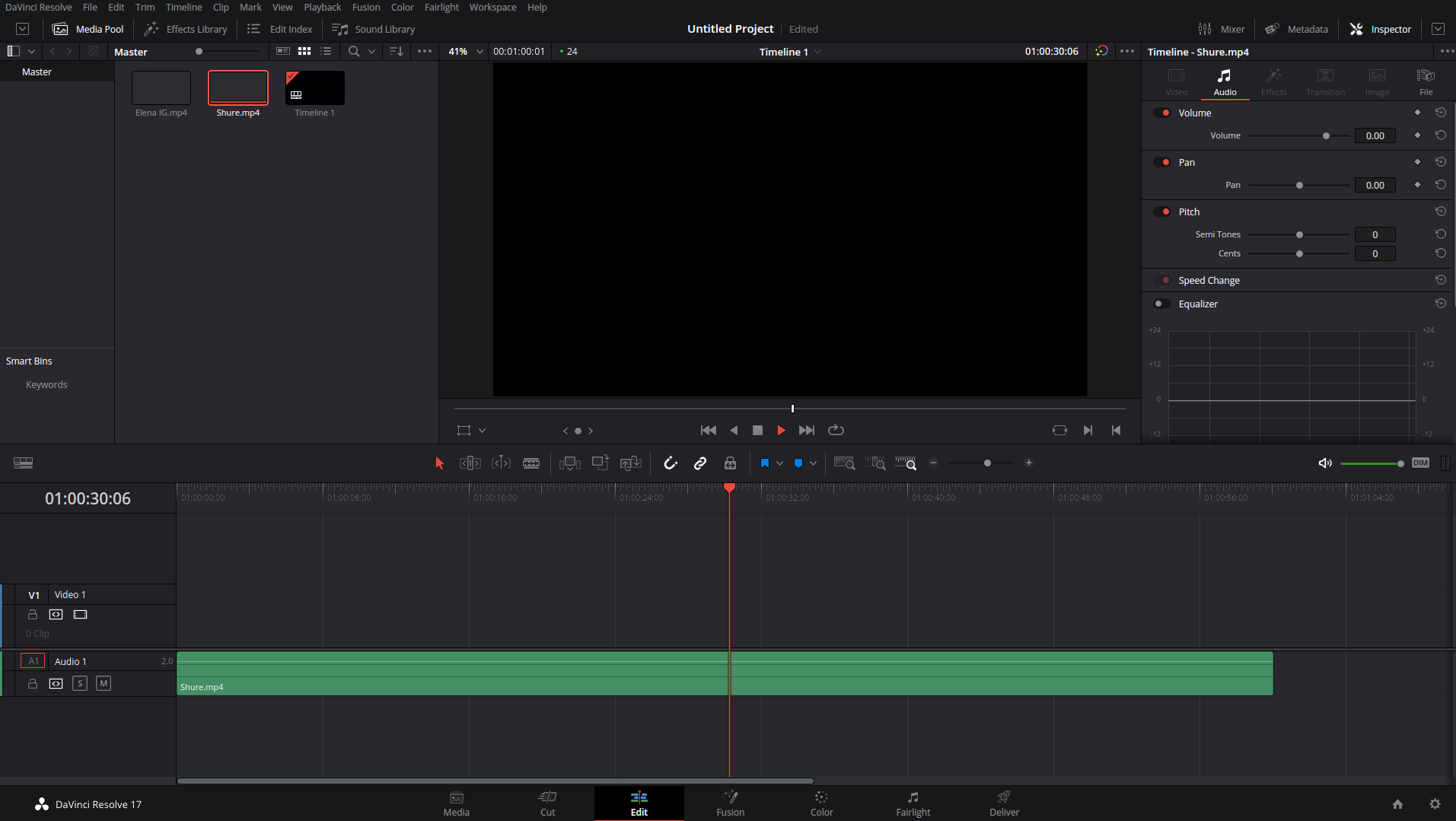Click the Inspector Volume slider handle
The width and height of the screenshot is (1456, 821).
[x=1326, y=135]
